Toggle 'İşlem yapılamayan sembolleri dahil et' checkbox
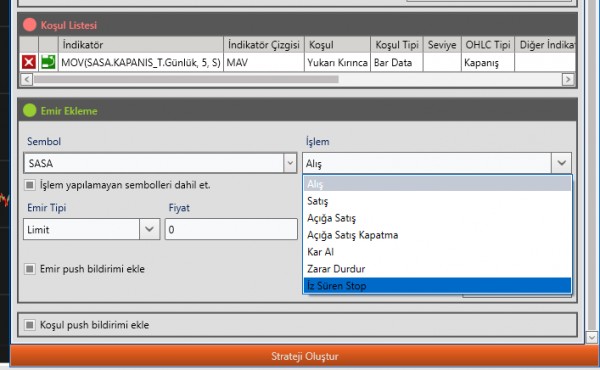600x370 pixels. [29, 185]
